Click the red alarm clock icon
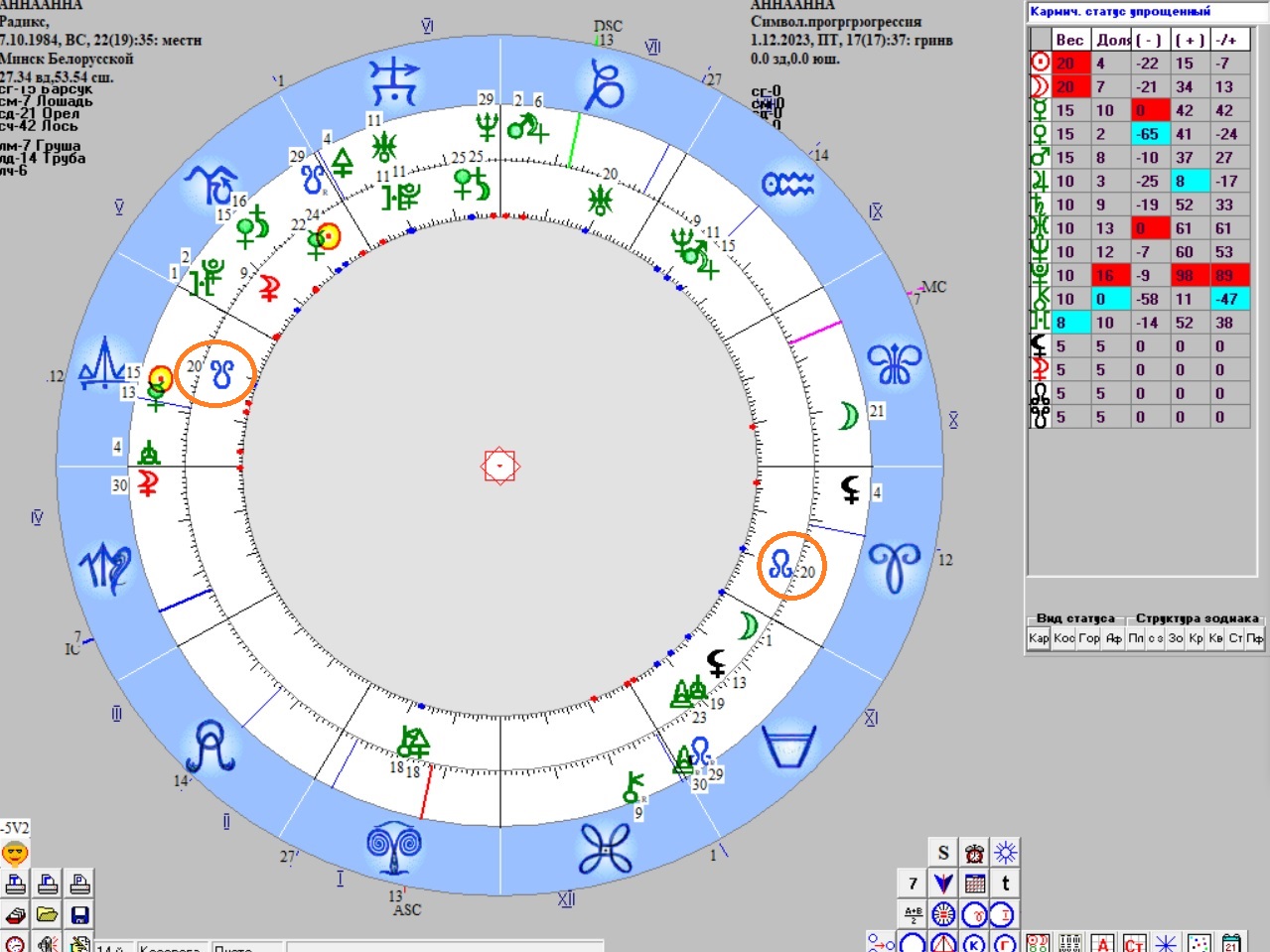This screenshot has width=1270, height=952. pos(975,852)
